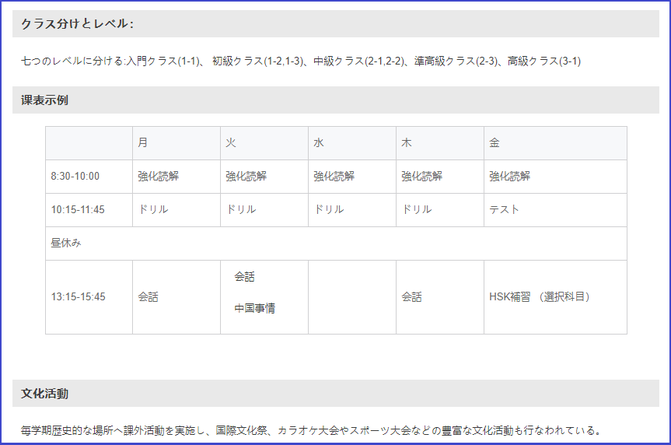Click 強化読解 in the 月 column
The height and width of the screenshot is (445, 671).
click(158, 176)
